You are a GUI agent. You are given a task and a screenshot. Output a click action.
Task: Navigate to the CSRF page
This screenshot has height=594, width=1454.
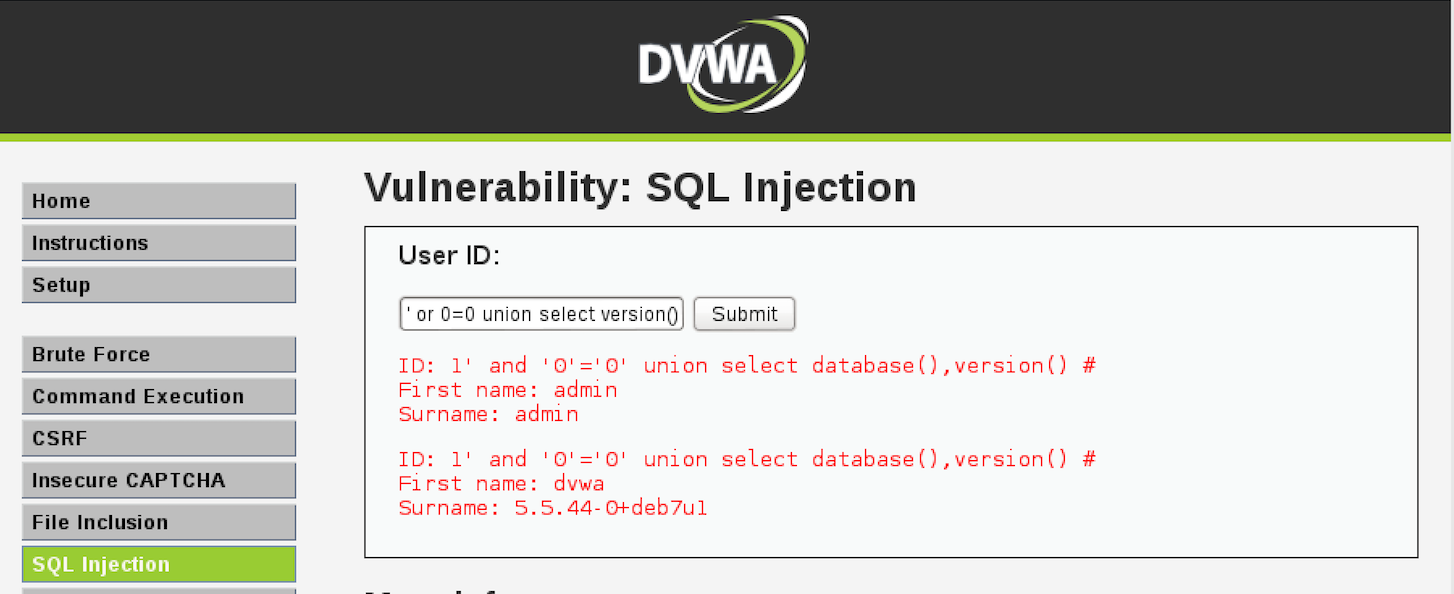[x=159, y=438]
